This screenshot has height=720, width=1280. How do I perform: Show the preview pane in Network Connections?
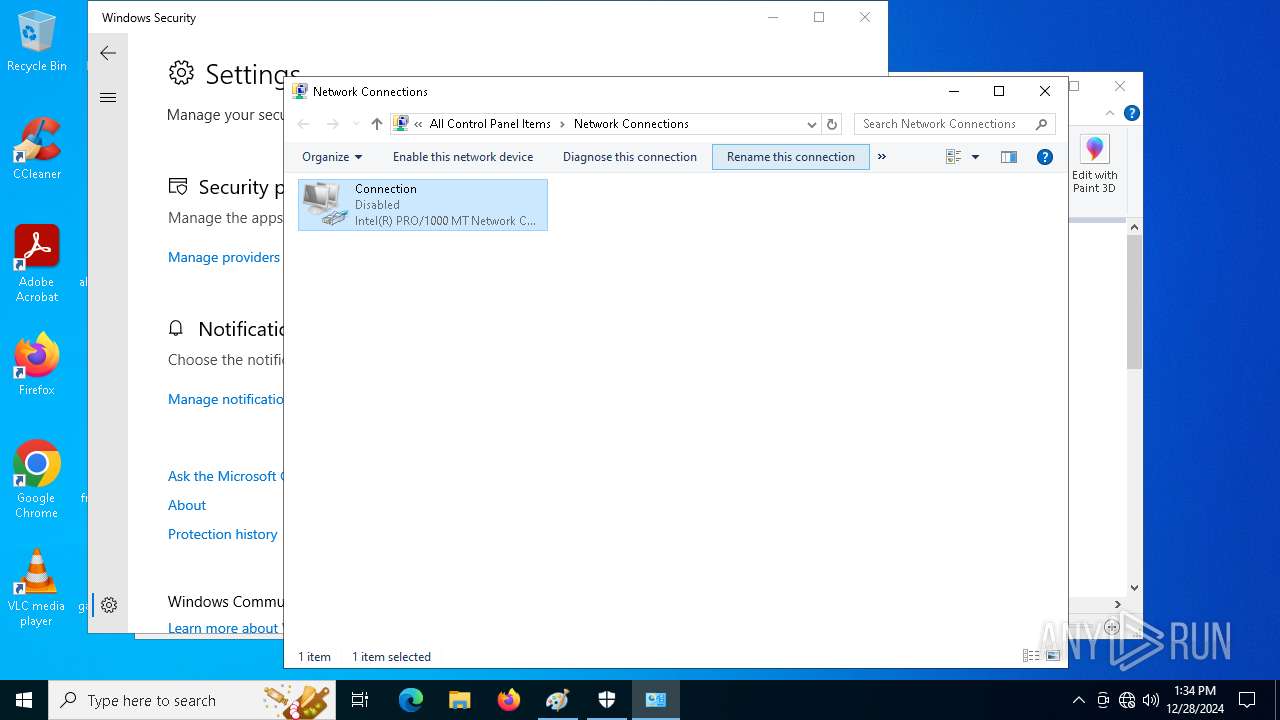[1009, 157]
